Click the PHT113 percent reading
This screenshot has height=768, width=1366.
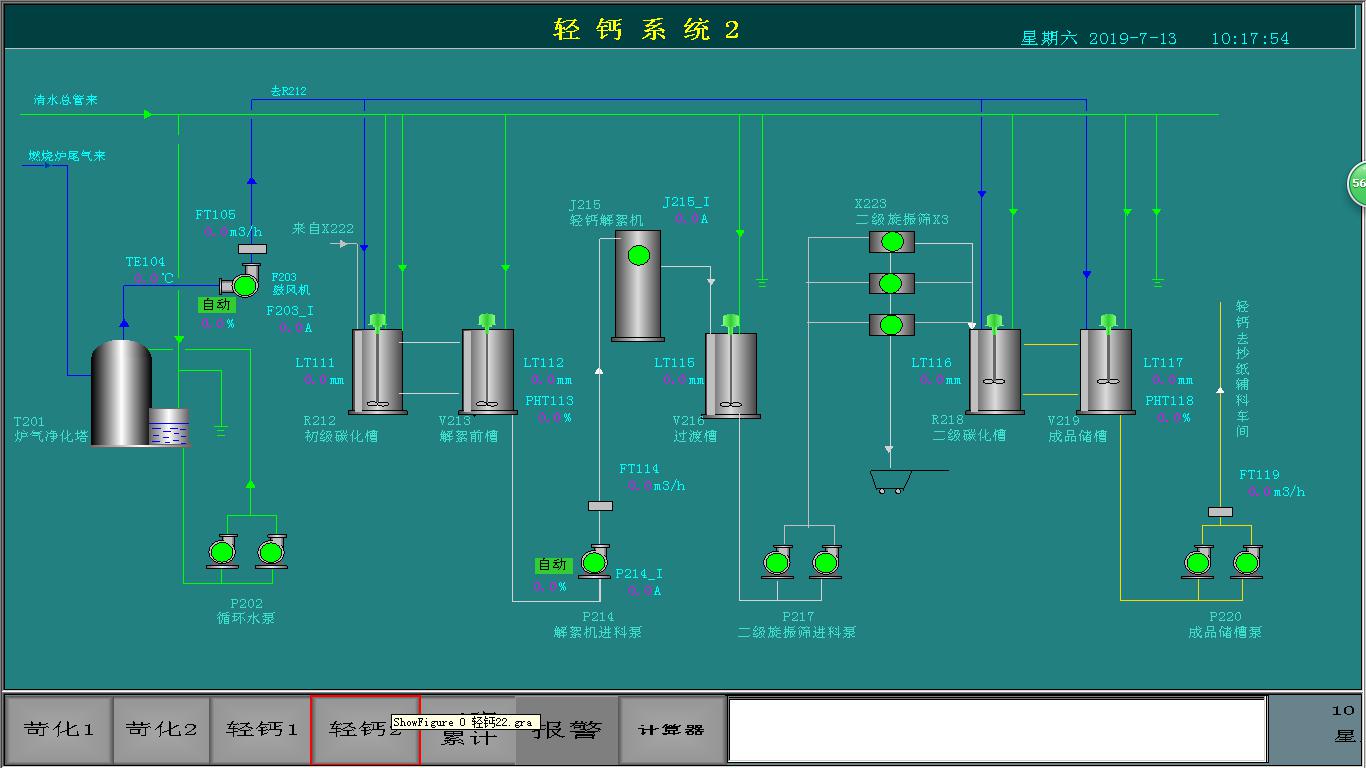[554, 418]
